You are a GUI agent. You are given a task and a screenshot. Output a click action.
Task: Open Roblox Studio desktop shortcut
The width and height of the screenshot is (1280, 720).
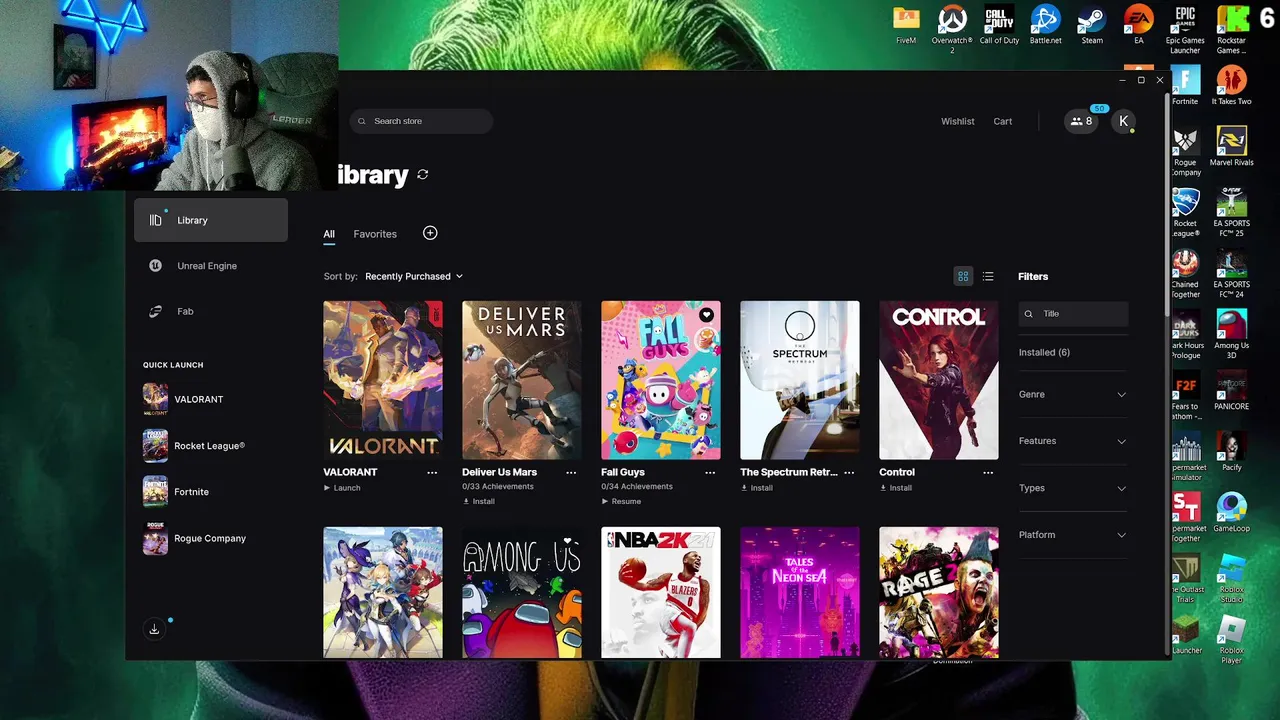coord(1231,579)
